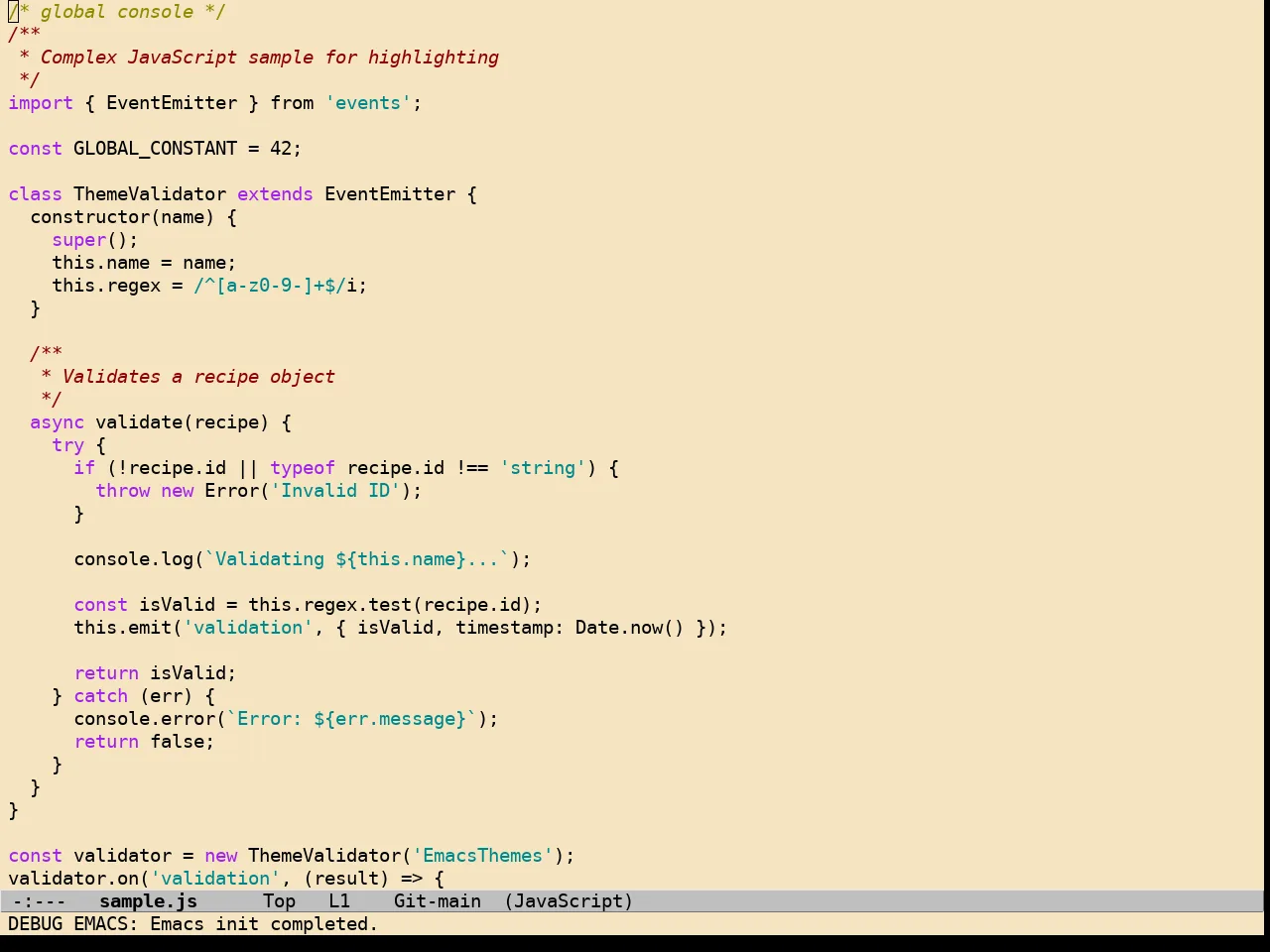The width and height of the screenshot is (1270, 952).
Task: Click the 'return false;' statement
Action: pyautogui.click(x=144, y=742)
